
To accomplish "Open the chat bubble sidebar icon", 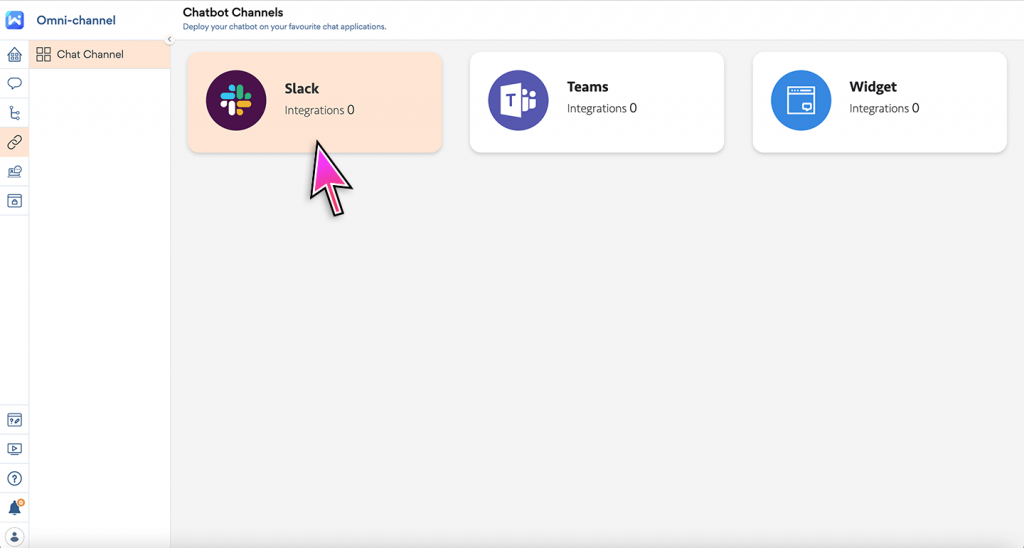I will [14, 84].
